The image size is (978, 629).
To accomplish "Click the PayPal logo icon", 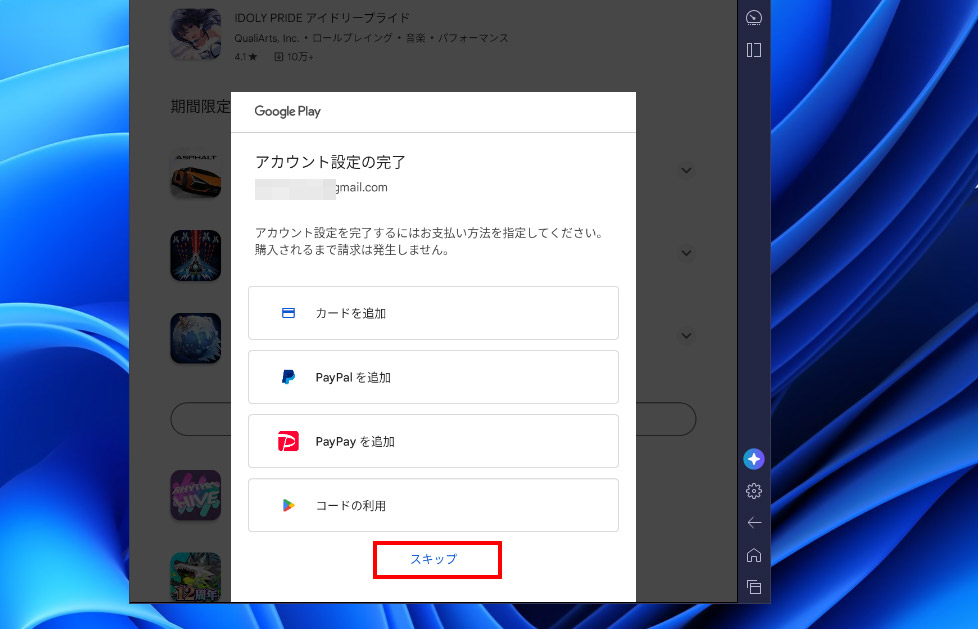I will pos(288,377).
